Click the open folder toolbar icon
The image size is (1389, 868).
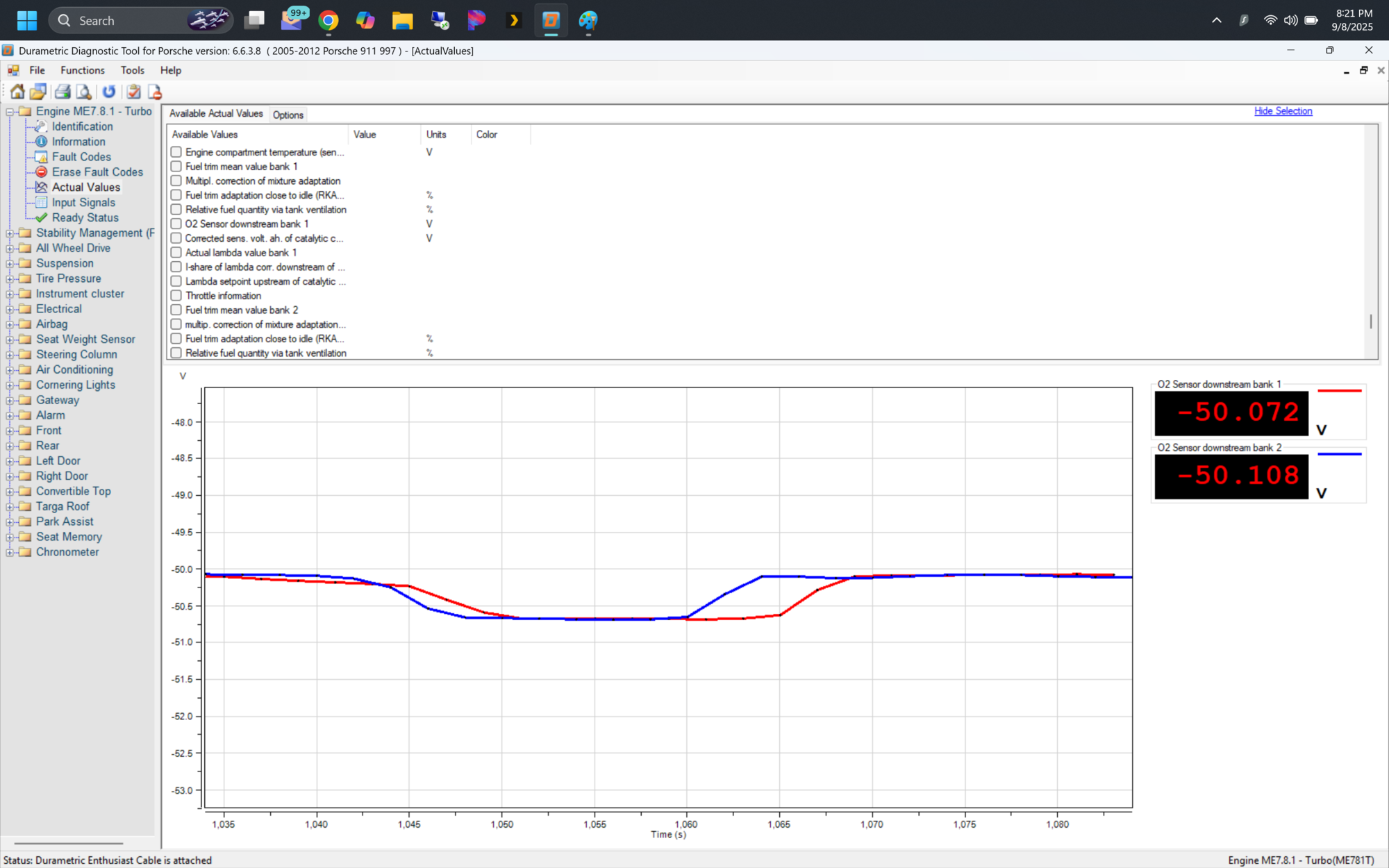tap(38, 92)
